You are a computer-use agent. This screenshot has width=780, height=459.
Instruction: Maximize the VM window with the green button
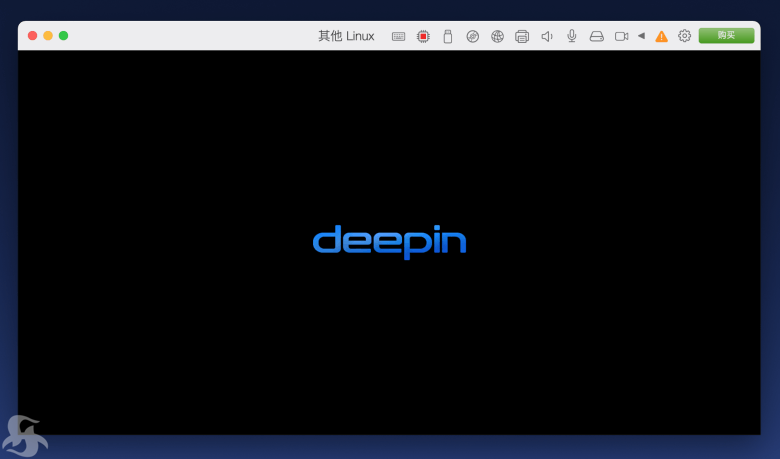pos(63,35)
